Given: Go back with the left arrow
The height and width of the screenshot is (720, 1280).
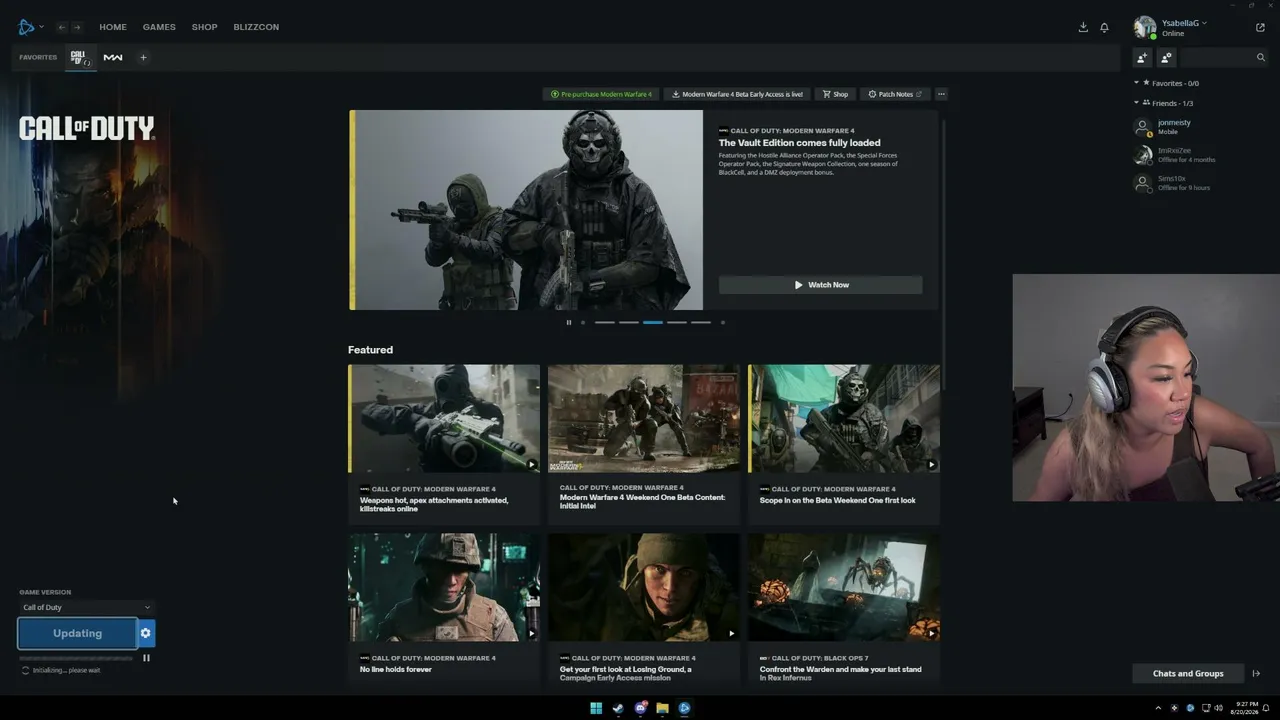Looking at the screenshot, I should point(62,27).
